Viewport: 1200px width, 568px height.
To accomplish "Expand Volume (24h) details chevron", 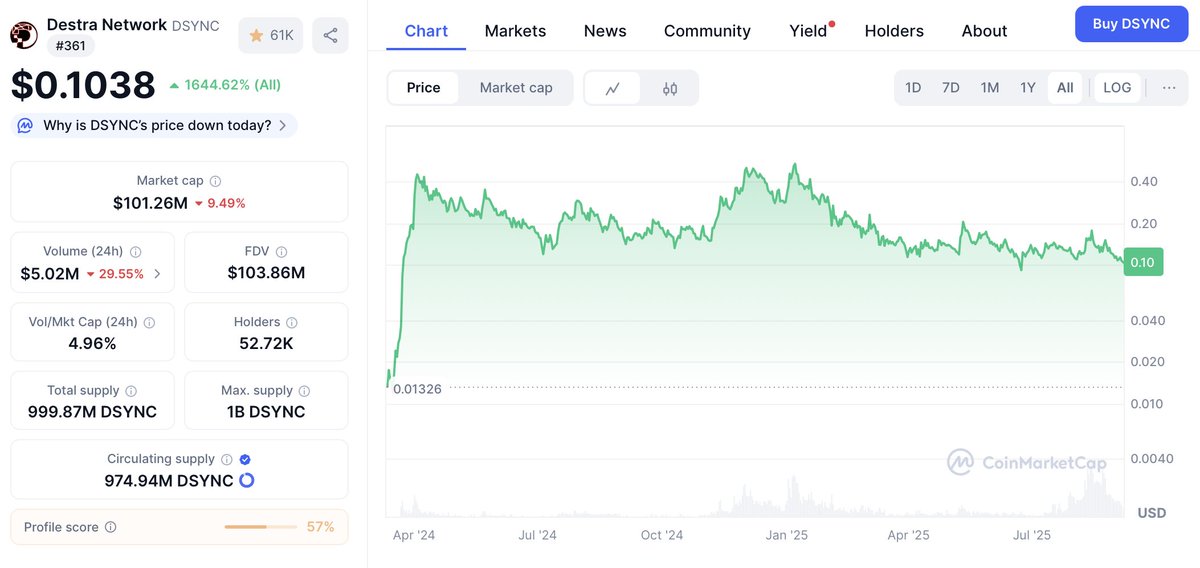I will pos(157,274).
